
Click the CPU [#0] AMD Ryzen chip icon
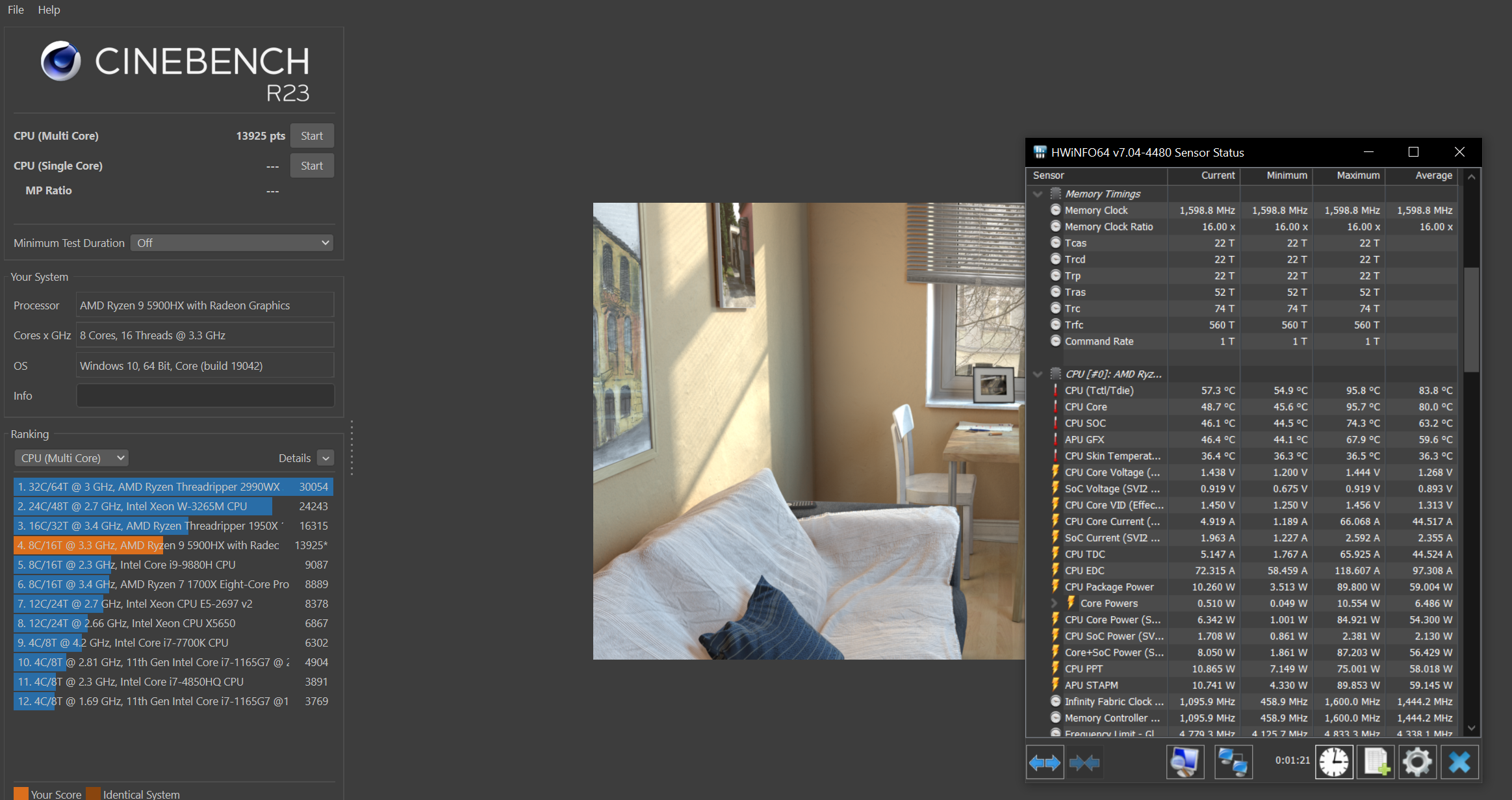(x=1056, y=374)
